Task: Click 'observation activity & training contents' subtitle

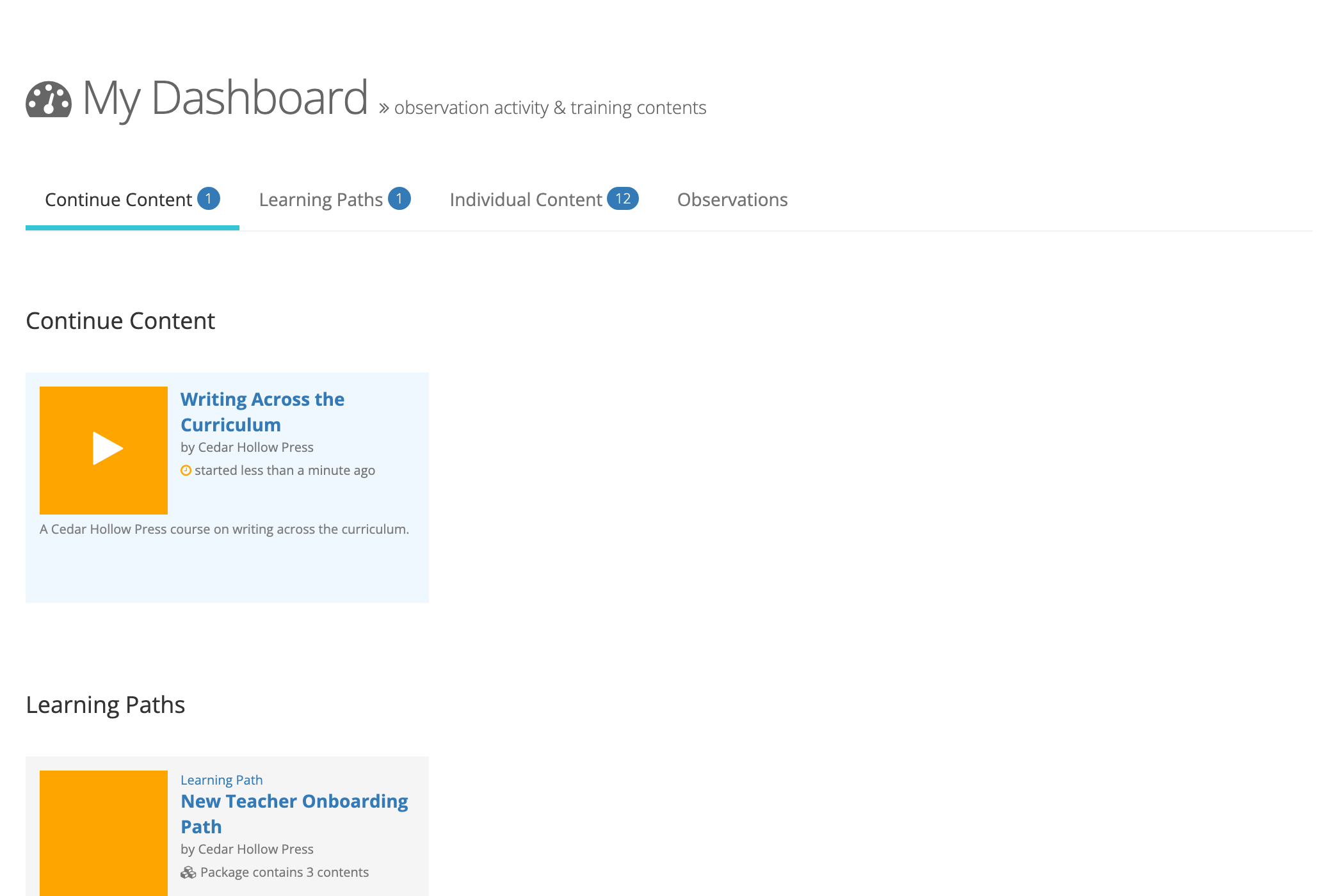Action: click(550, 108)
